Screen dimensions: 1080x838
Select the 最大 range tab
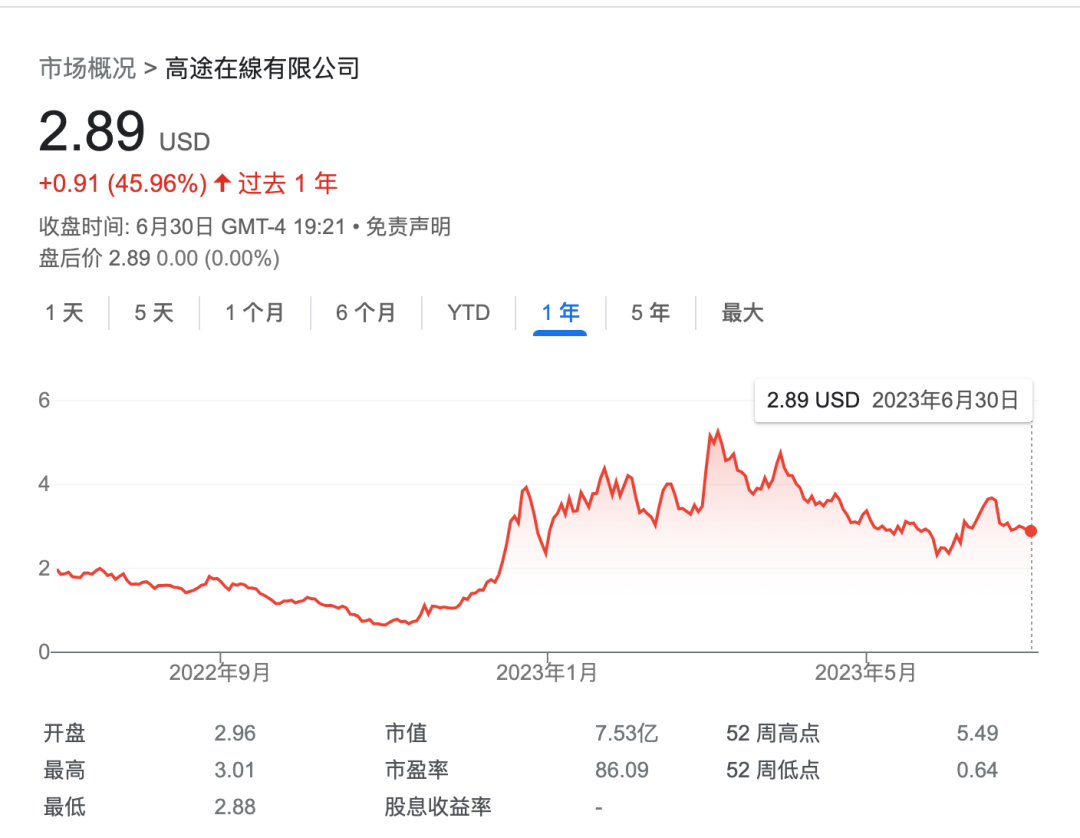[742, 313]
